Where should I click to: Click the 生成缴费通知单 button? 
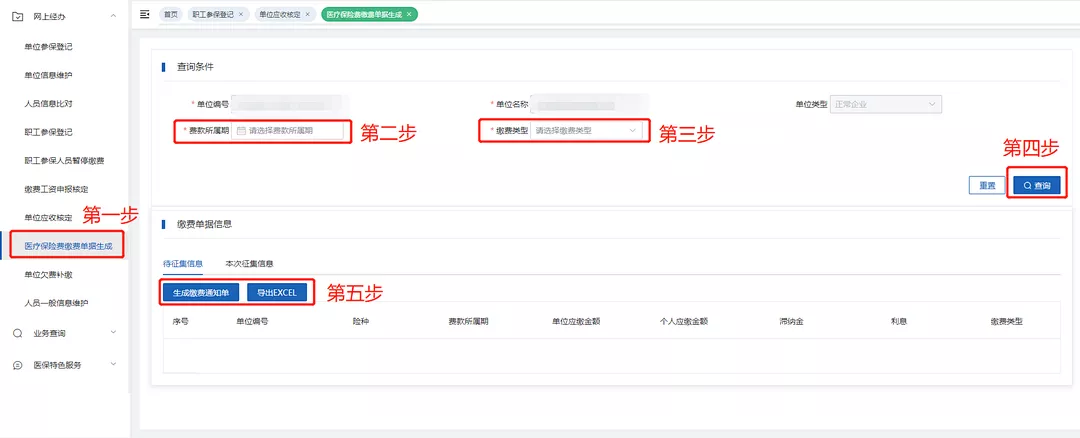point(200,293)
